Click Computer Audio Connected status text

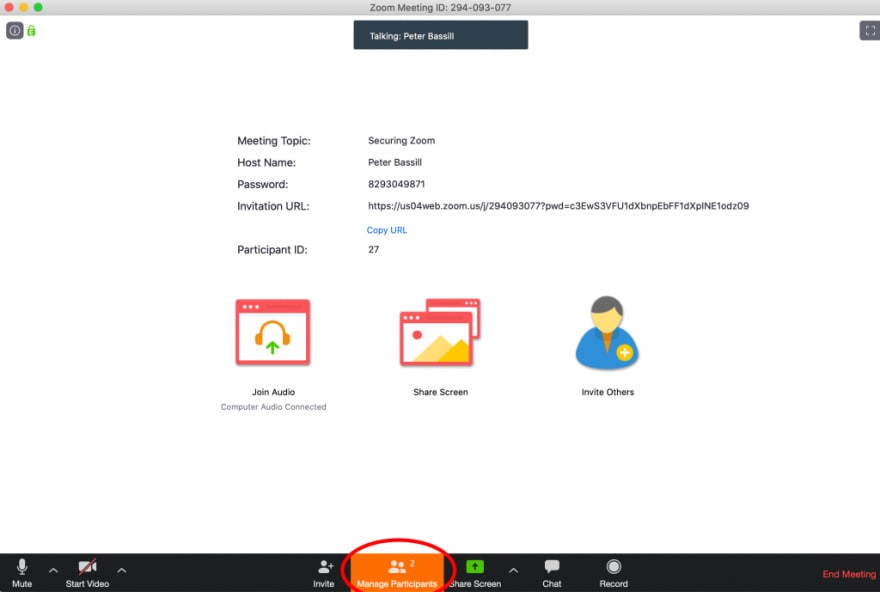pyautogui.click(x=273, y=407)
